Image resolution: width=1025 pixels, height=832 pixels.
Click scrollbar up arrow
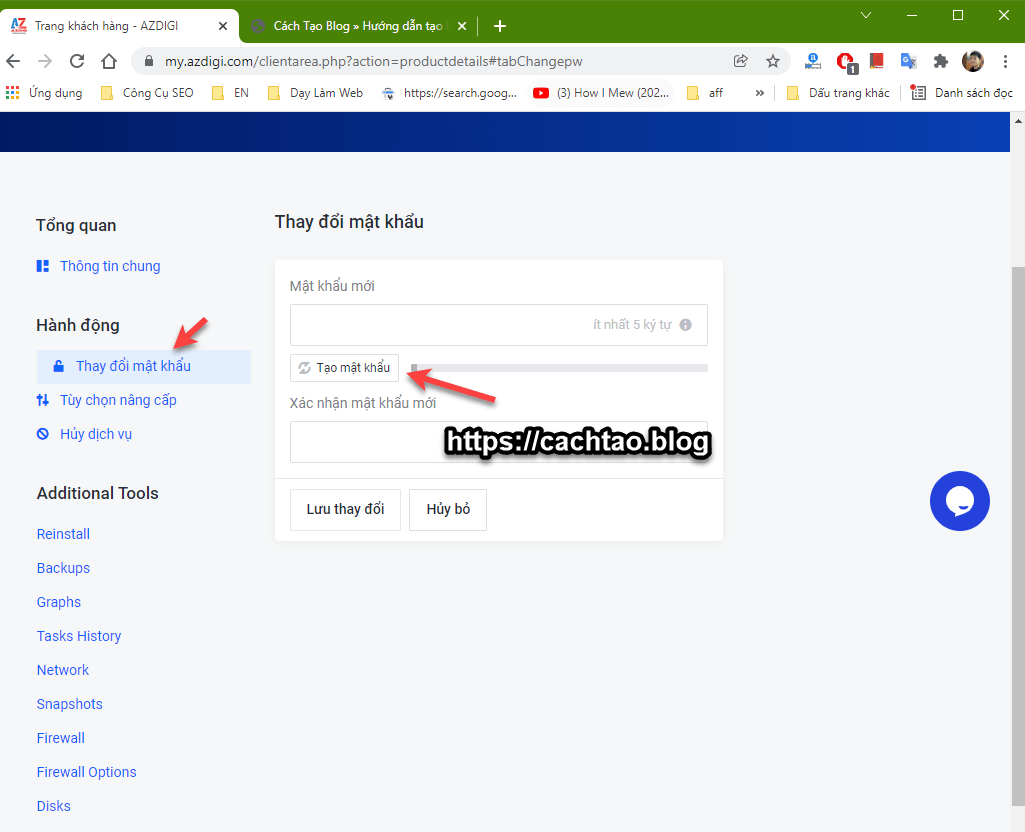tap(1018, 120)
